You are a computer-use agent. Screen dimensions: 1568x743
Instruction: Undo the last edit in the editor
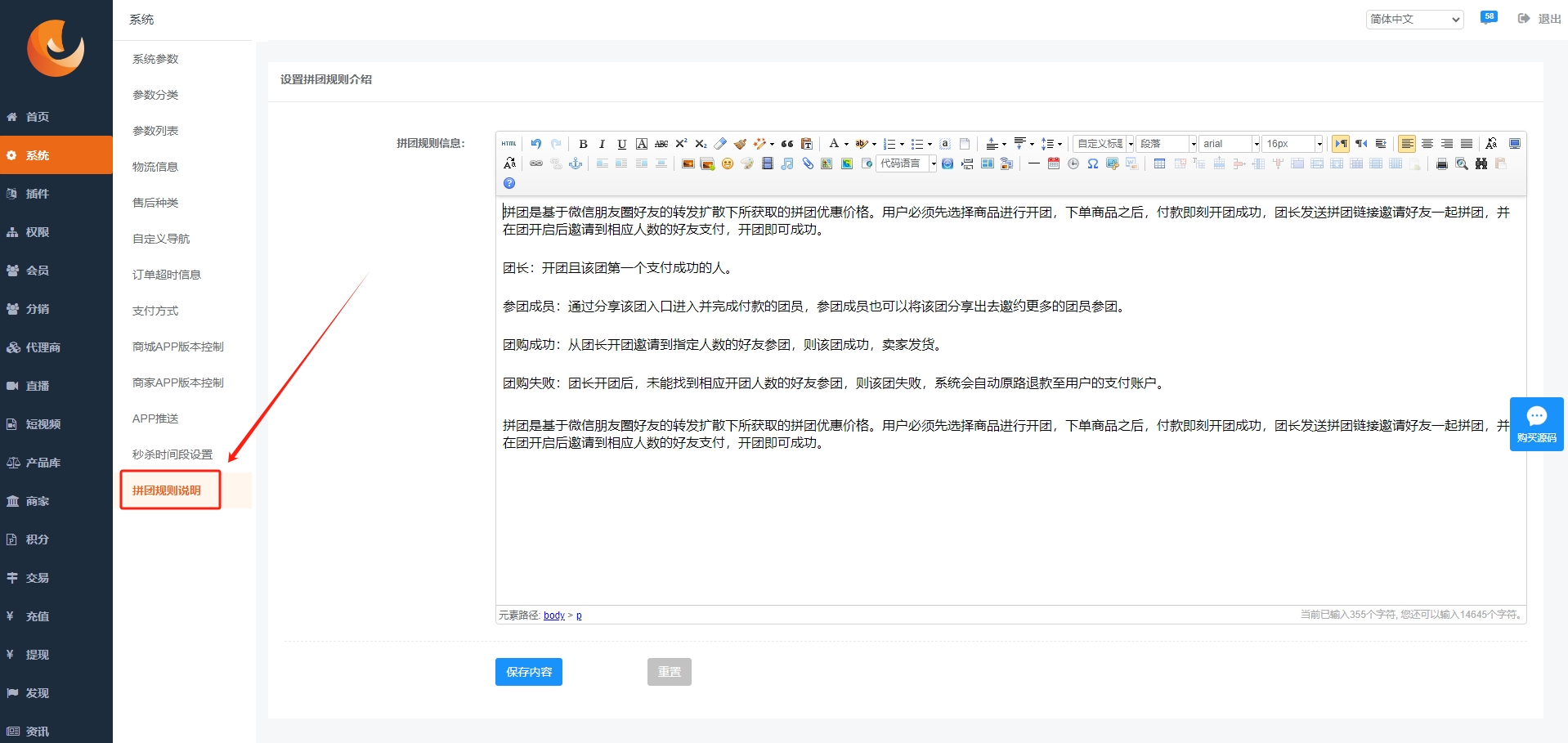point(536,144)
